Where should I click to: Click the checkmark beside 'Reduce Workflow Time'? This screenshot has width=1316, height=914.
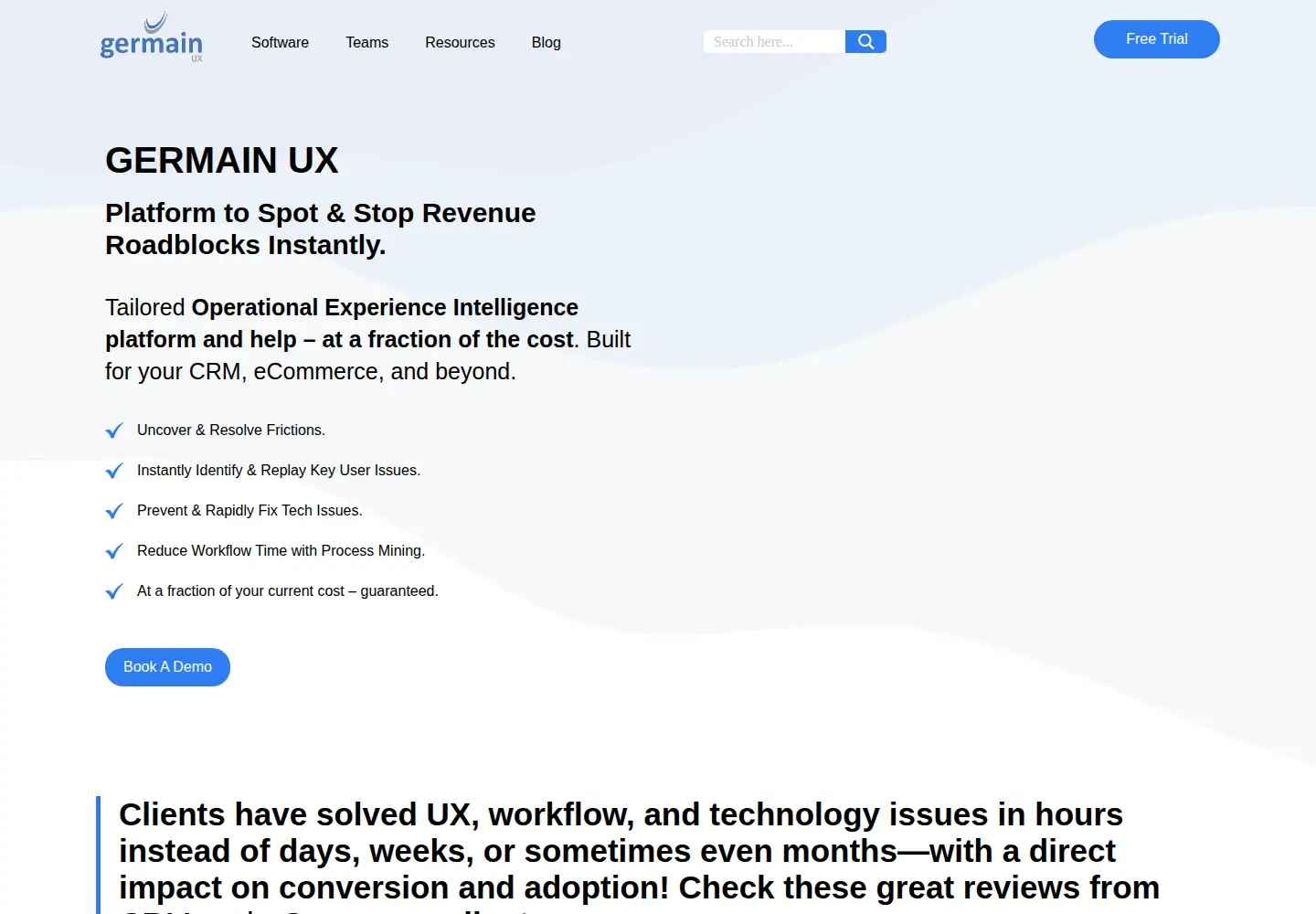coord(114,551)
